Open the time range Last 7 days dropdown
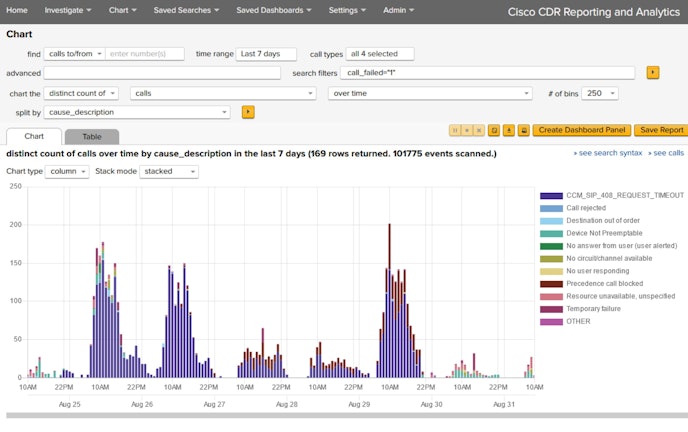 pyautogui.click(x=266, y=54)
